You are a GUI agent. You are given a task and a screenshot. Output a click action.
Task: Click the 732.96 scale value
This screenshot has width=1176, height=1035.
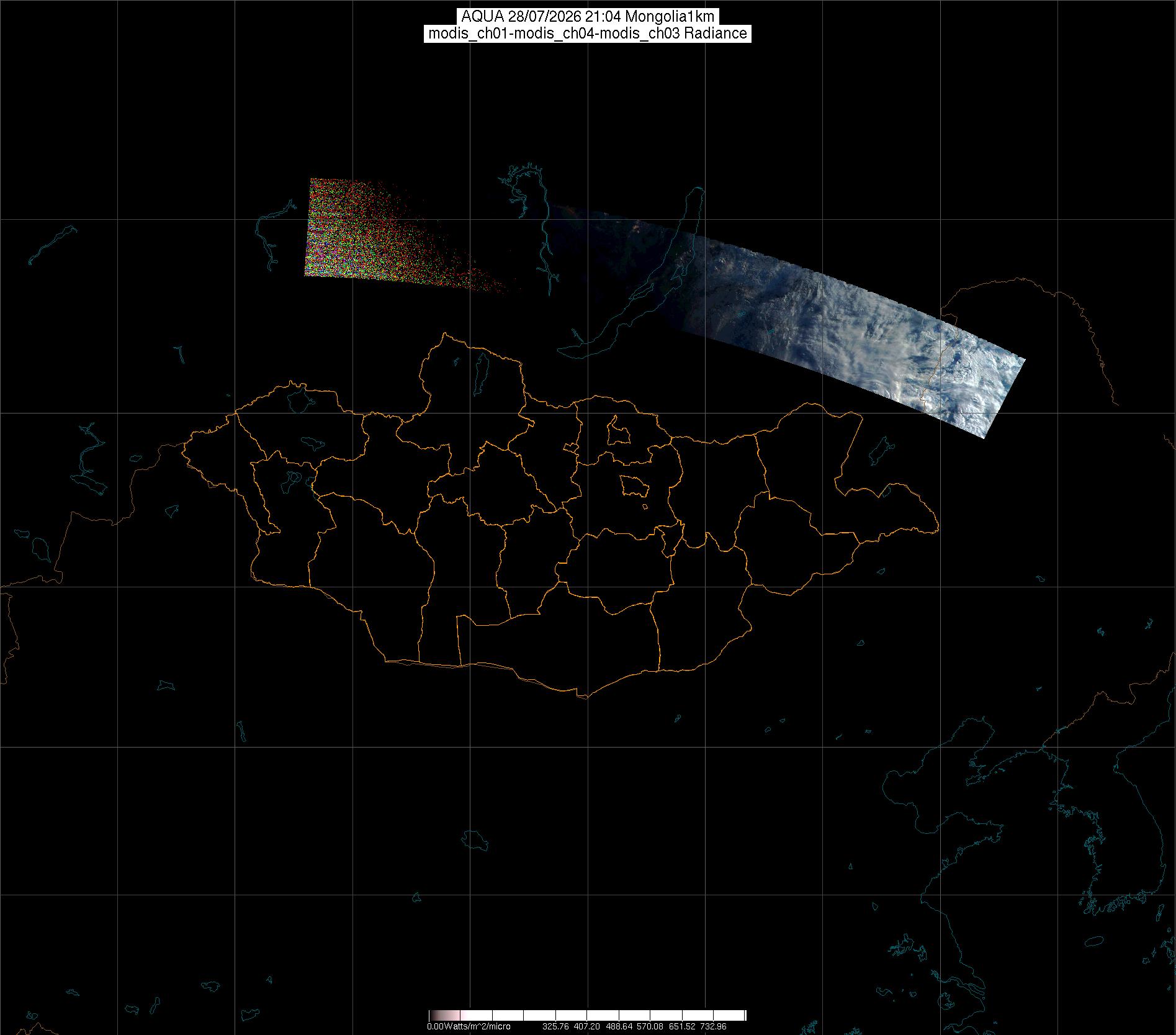(x=714, y=1026)
